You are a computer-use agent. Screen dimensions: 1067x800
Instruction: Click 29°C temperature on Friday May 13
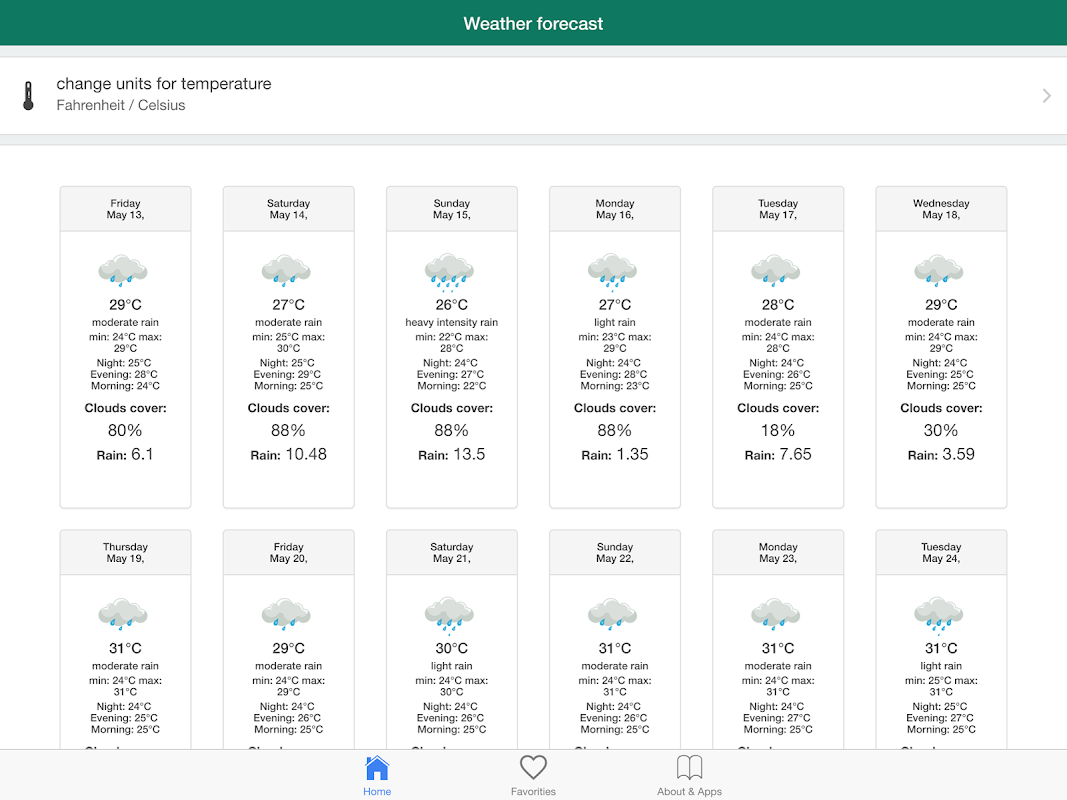coord(125,305)
